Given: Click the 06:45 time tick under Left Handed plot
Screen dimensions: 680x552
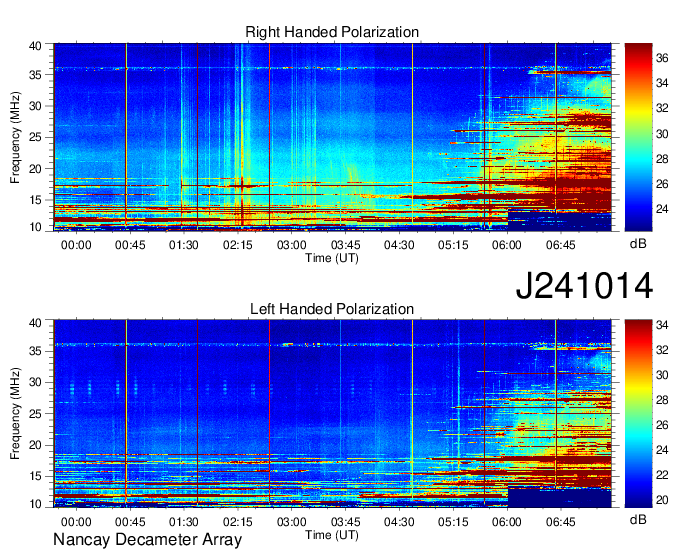Looking at the screenshot, I should click(560, 522).
